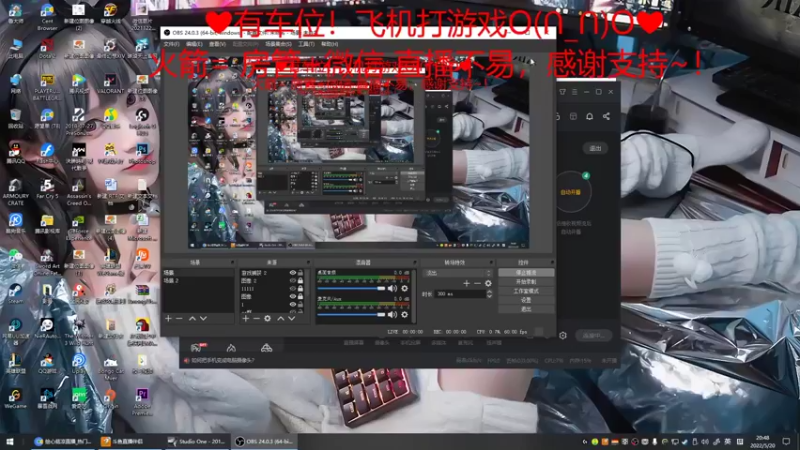800x450 pixels.
Task: Open source properties gear in sources panel
Action: pos(267,318)
